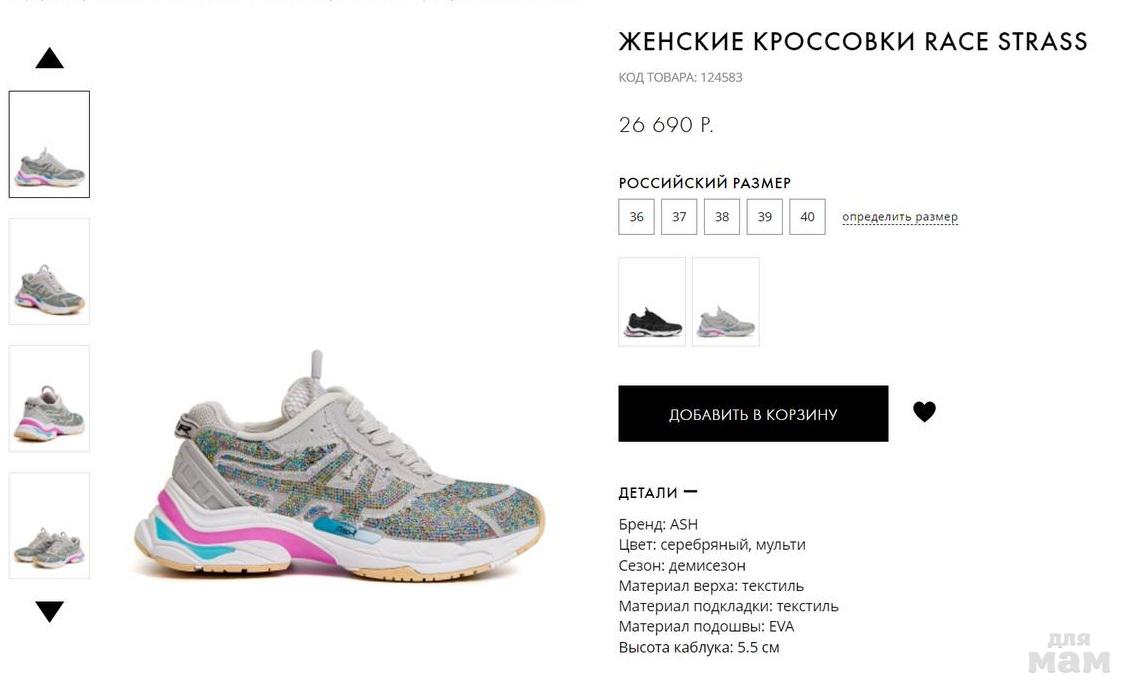Select Russian size 38
Screen dimensions: 1128x690
click(722, 217)
